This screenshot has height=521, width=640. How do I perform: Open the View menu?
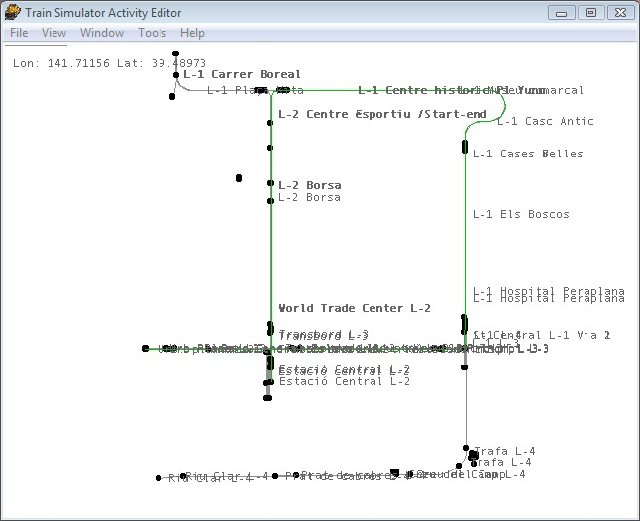point(54,33)
